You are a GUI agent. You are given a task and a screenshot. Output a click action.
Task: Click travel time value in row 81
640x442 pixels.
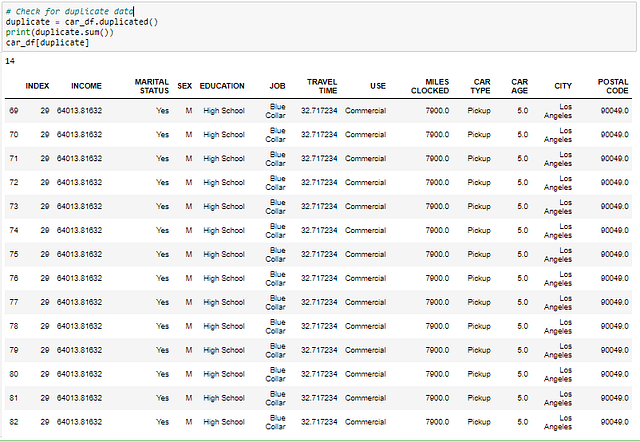(x=319, y=398)
